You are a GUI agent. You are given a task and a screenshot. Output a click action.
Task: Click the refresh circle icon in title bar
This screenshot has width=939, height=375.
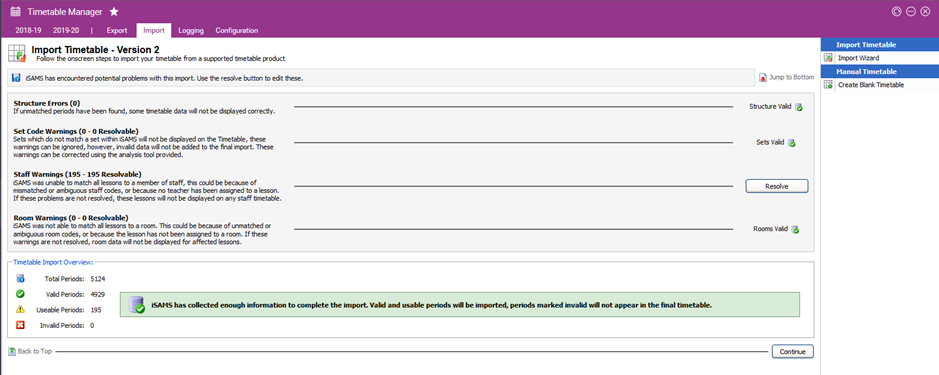(x=896, y=11)
